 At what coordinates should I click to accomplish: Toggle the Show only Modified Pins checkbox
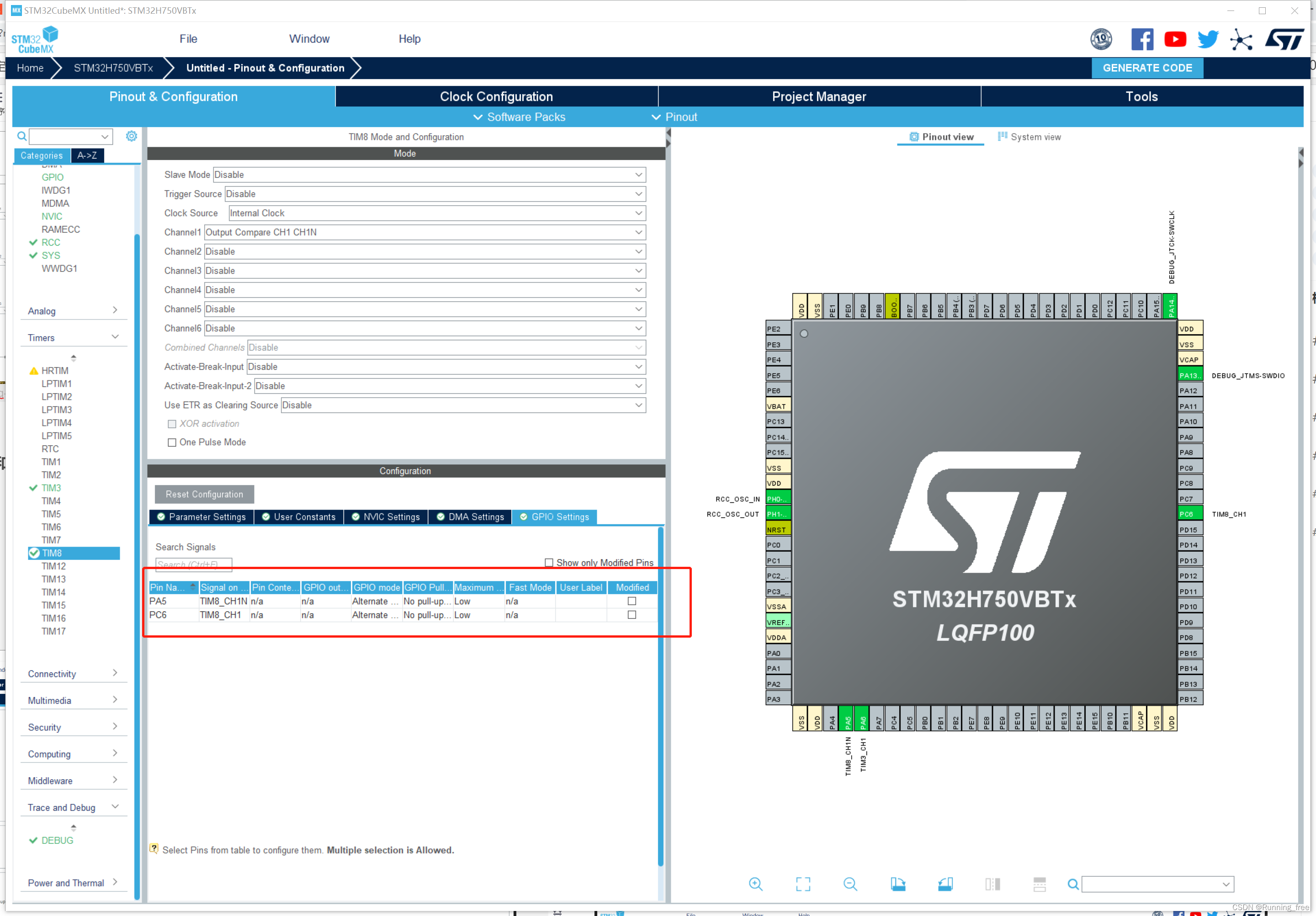click(548, 562)
